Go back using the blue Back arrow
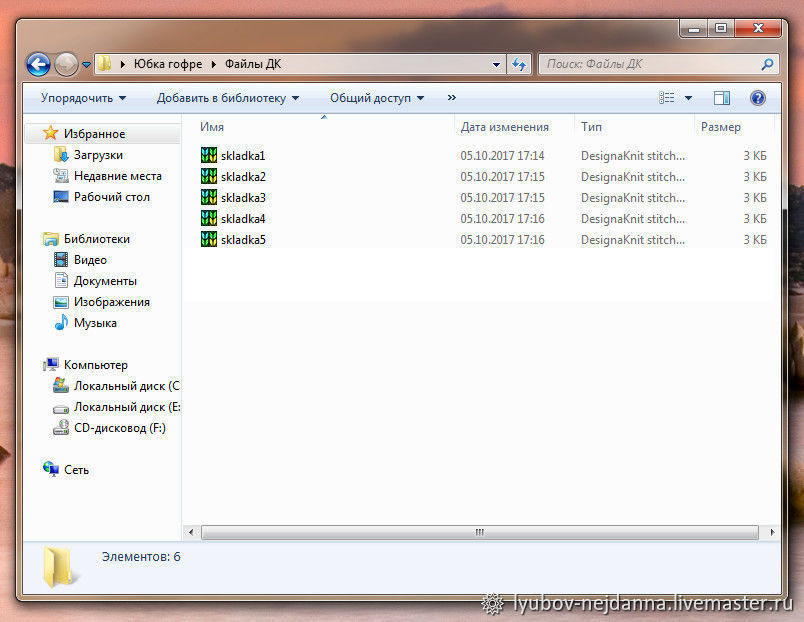Image resolution: width=804 pixels, height=622 pixels. click(x=38, y=65)
